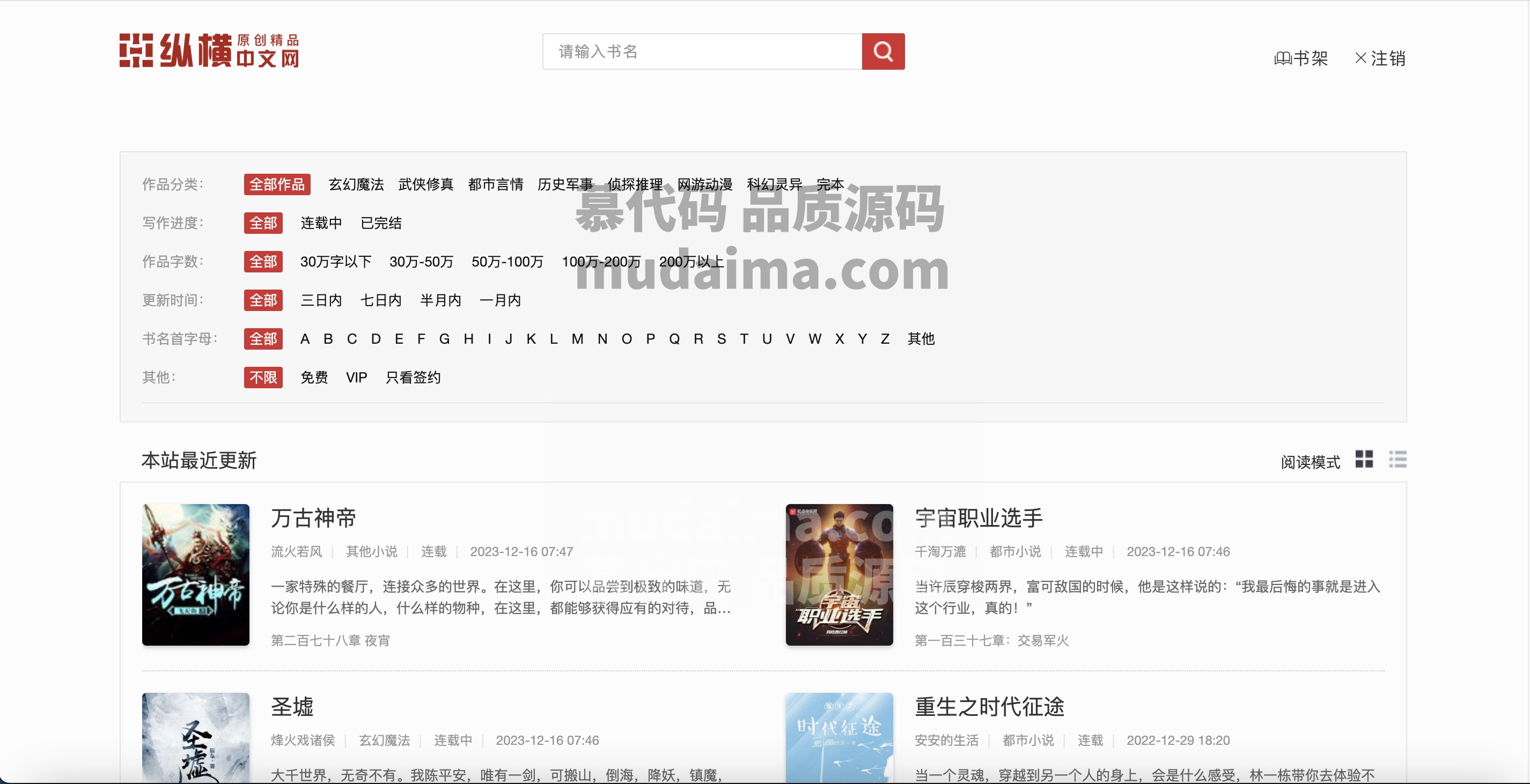Image resolution: width=1530 pixels, height=784 pixels.
Task: Click 其他小说 category under 万古神帝
Action: pos(372,552)
